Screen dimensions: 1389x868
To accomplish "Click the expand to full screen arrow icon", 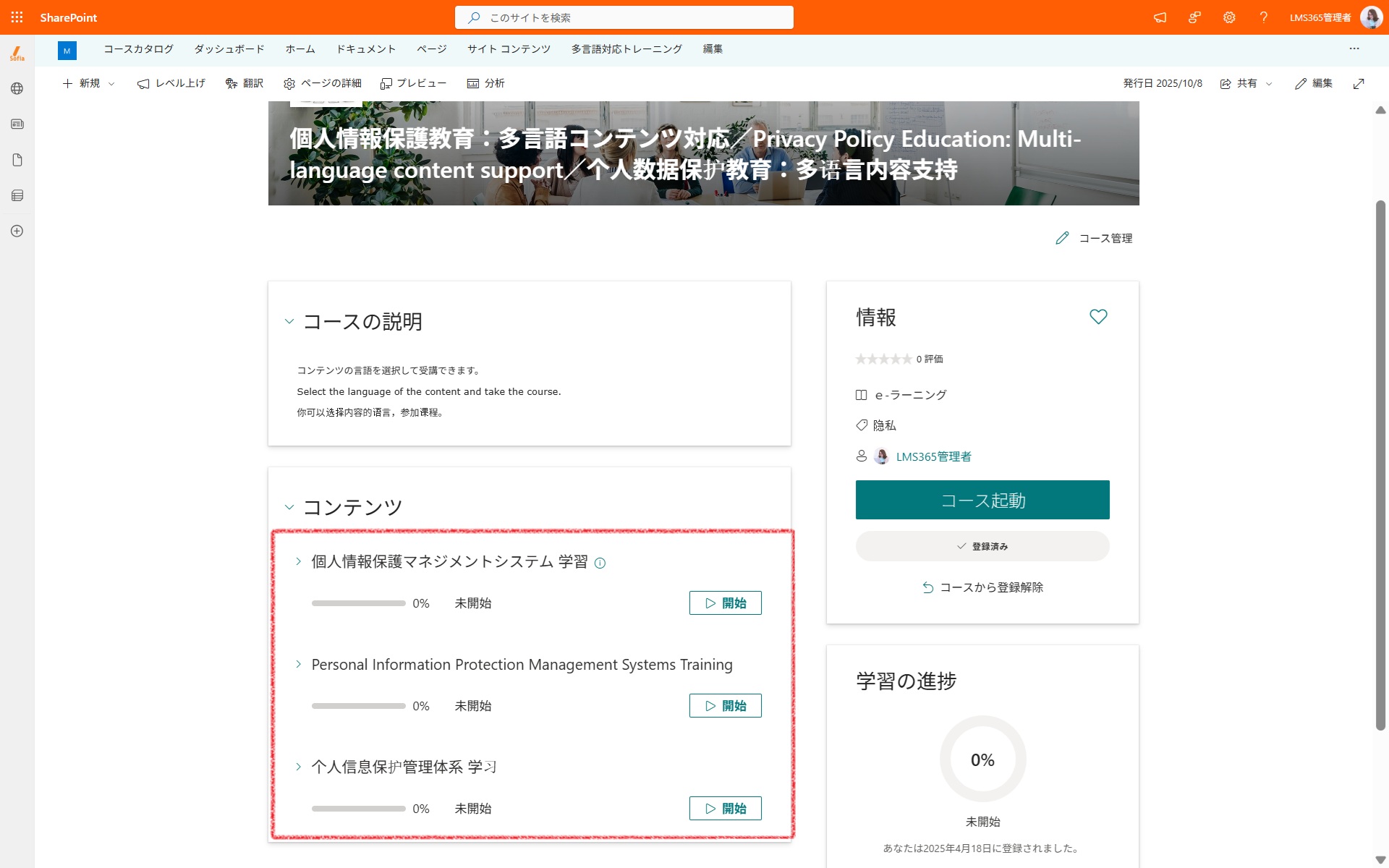I will (1359, 83).
